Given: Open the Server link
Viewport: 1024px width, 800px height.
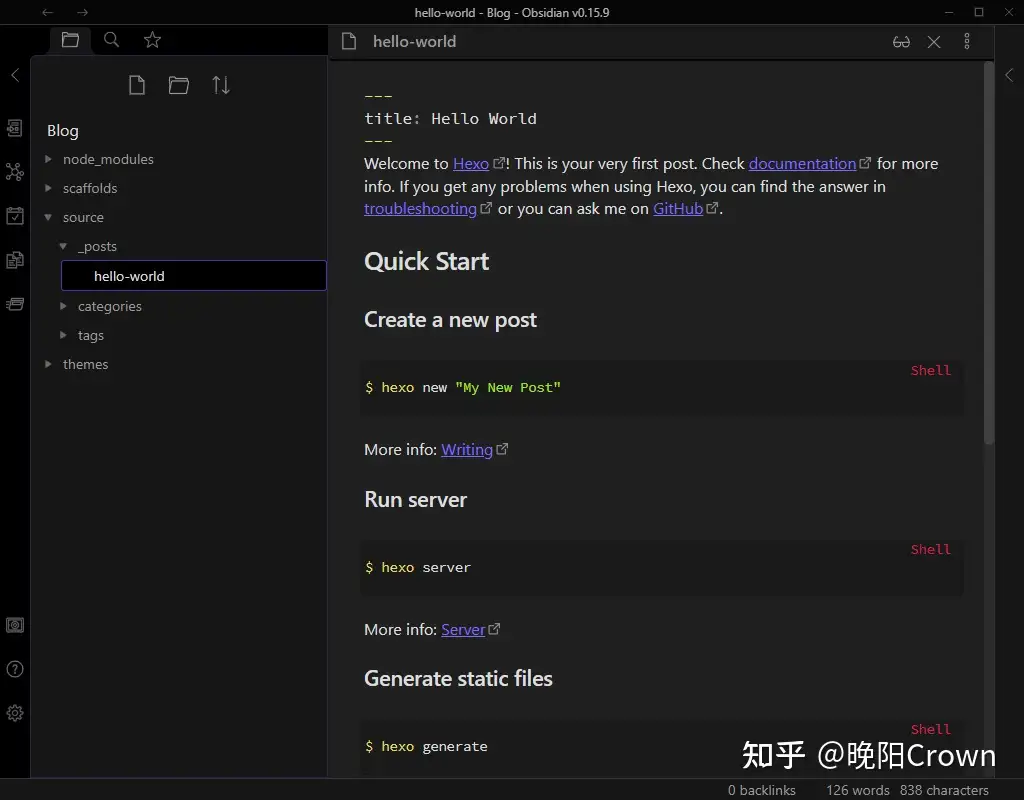Looking at the screenshot, I should tap(463, 630).
